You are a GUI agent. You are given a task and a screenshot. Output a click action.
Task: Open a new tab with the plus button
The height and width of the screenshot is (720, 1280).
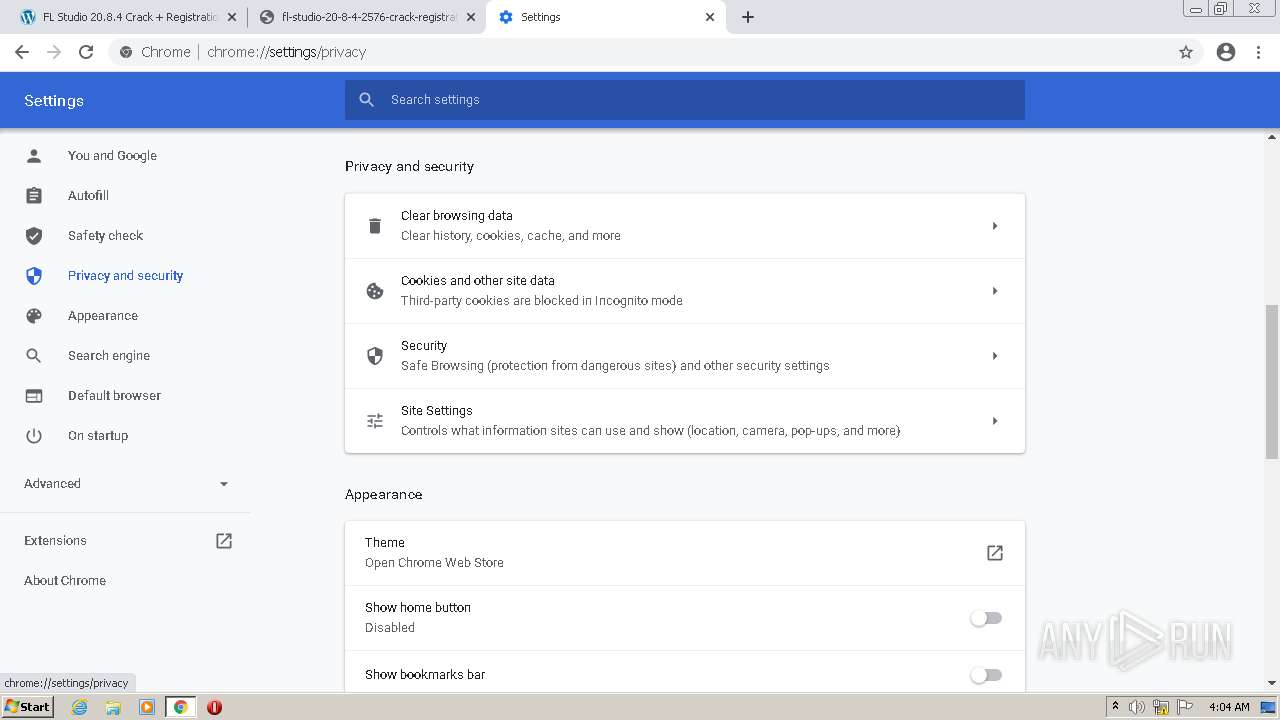point(748,17)
